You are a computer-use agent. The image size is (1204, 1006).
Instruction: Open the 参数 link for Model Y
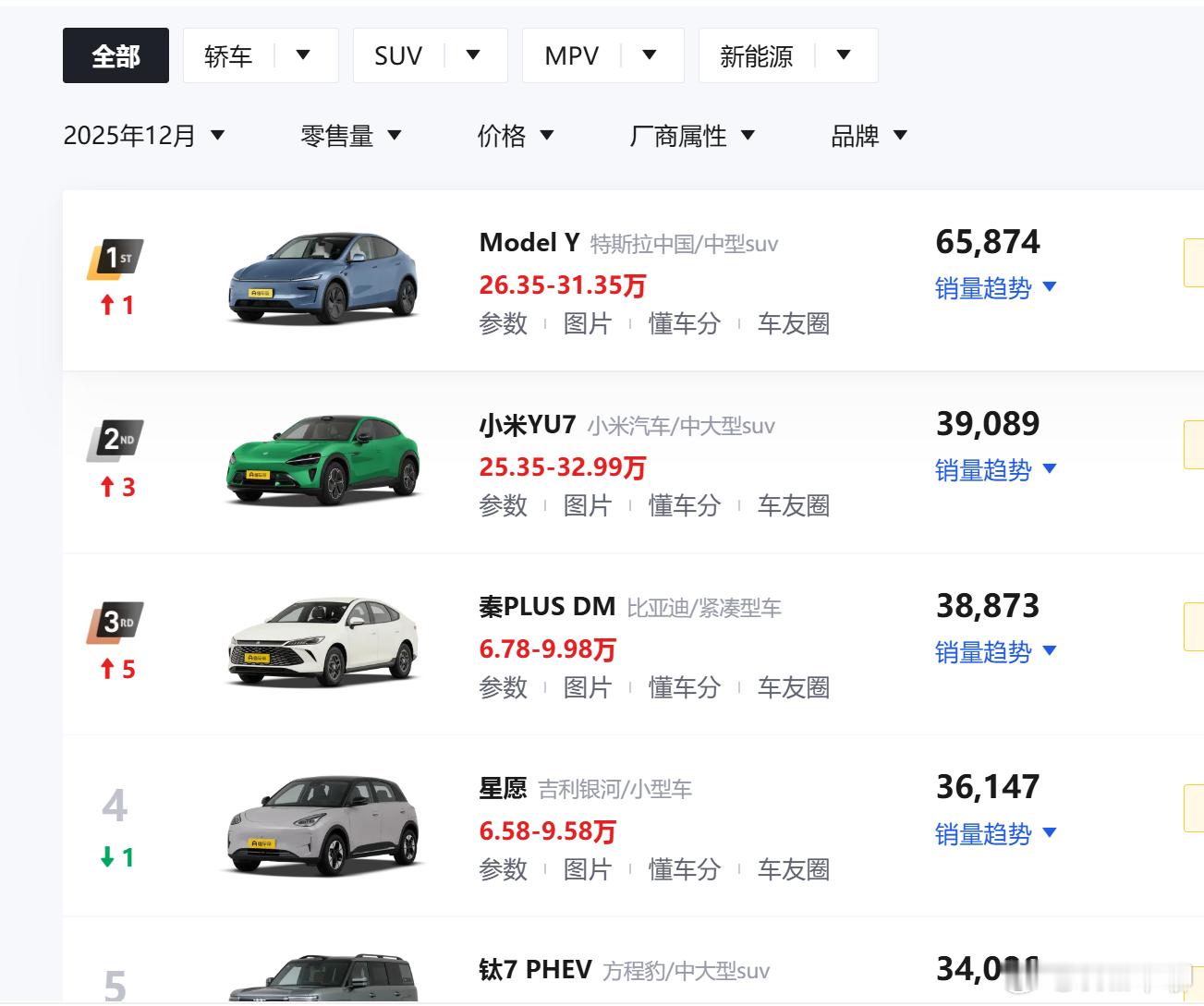pyautogui.click(x=503, y=324)
